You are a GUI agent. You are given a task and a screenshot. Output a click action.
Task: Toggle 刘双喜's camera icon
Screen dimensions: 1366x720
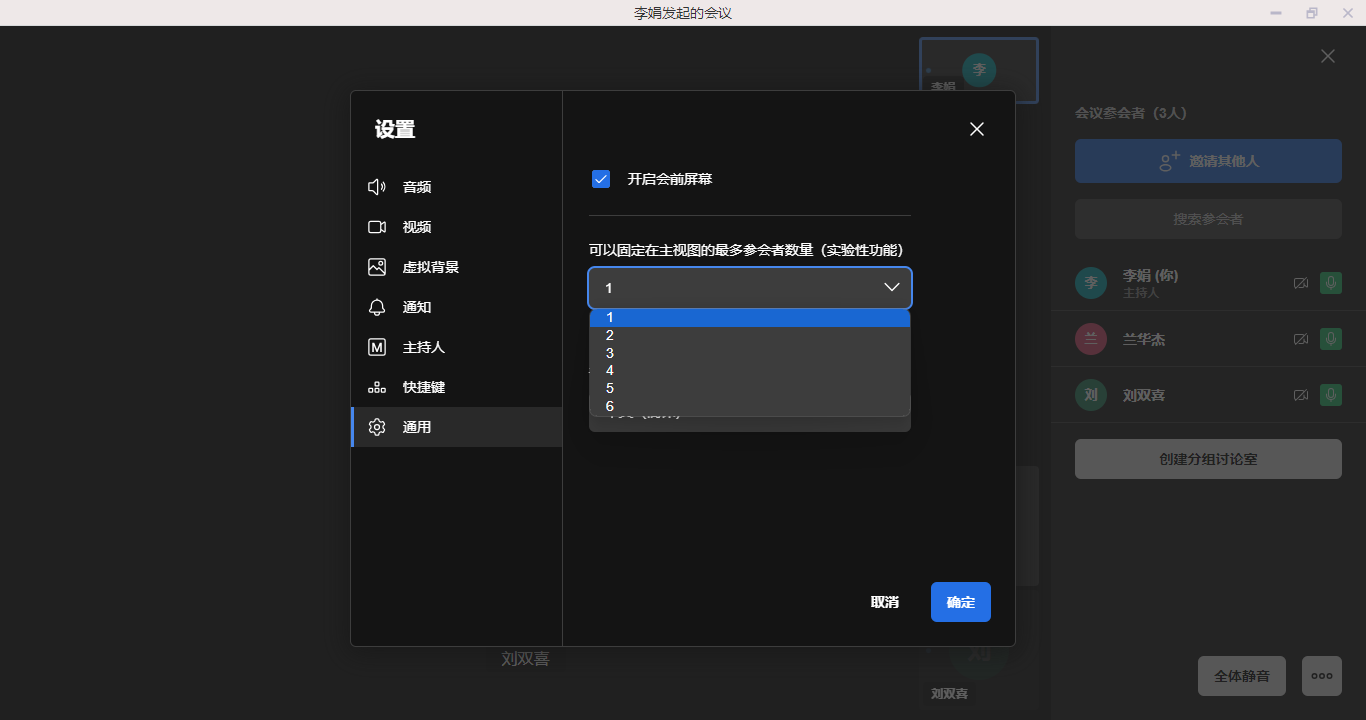(x=1300, y=395)
